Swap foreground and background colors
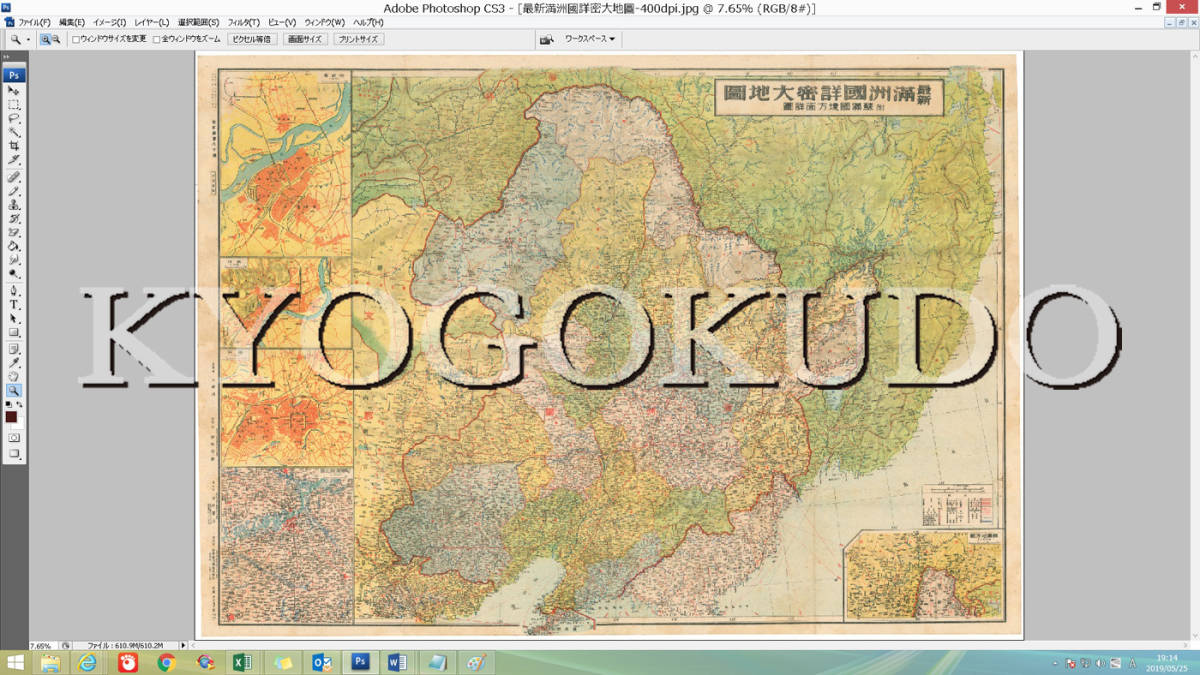Image resolution: width=1200 pixels, height=675 pixels. coord(20,405)
